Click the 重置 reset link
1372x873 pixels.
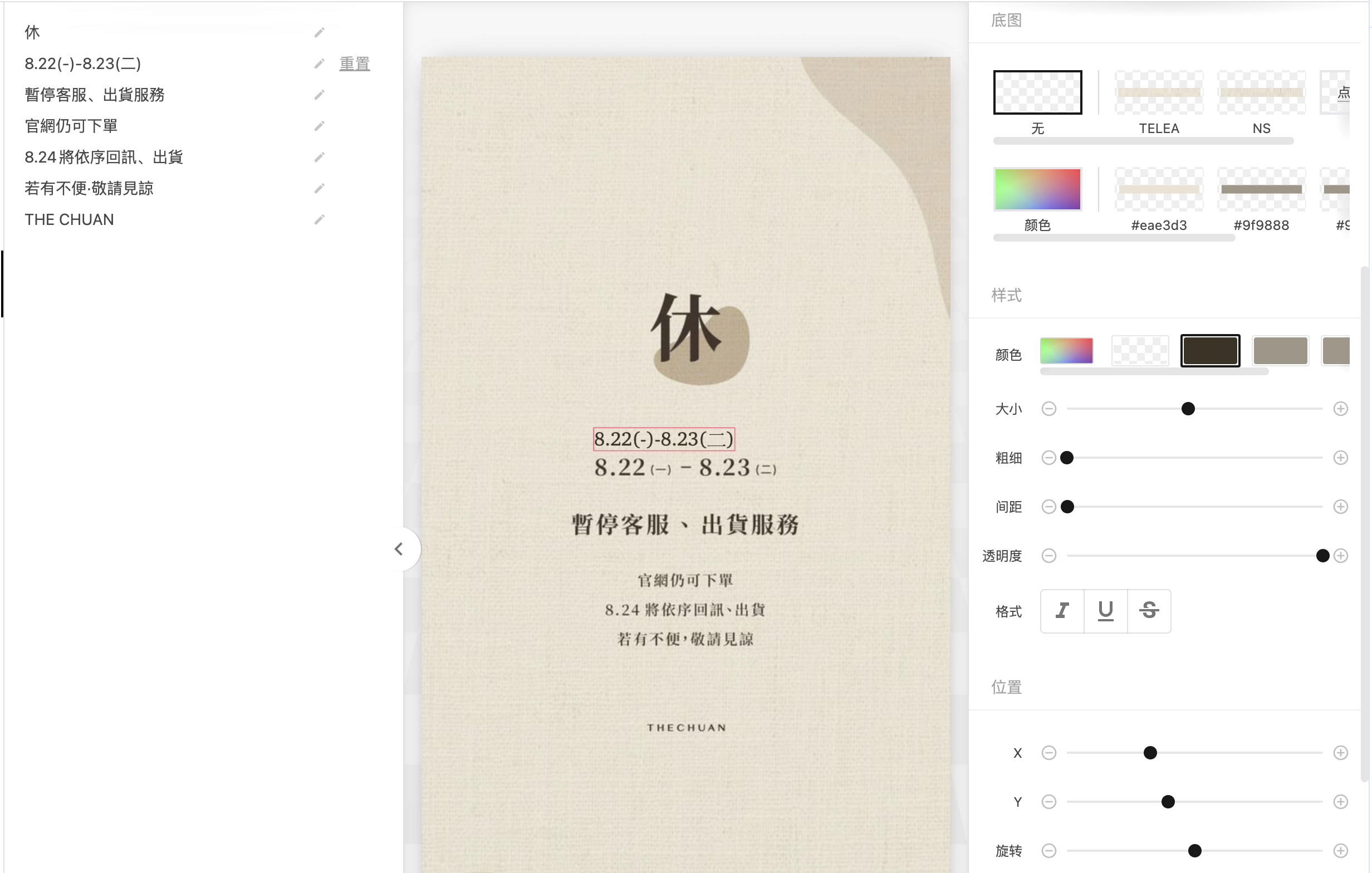354,64
